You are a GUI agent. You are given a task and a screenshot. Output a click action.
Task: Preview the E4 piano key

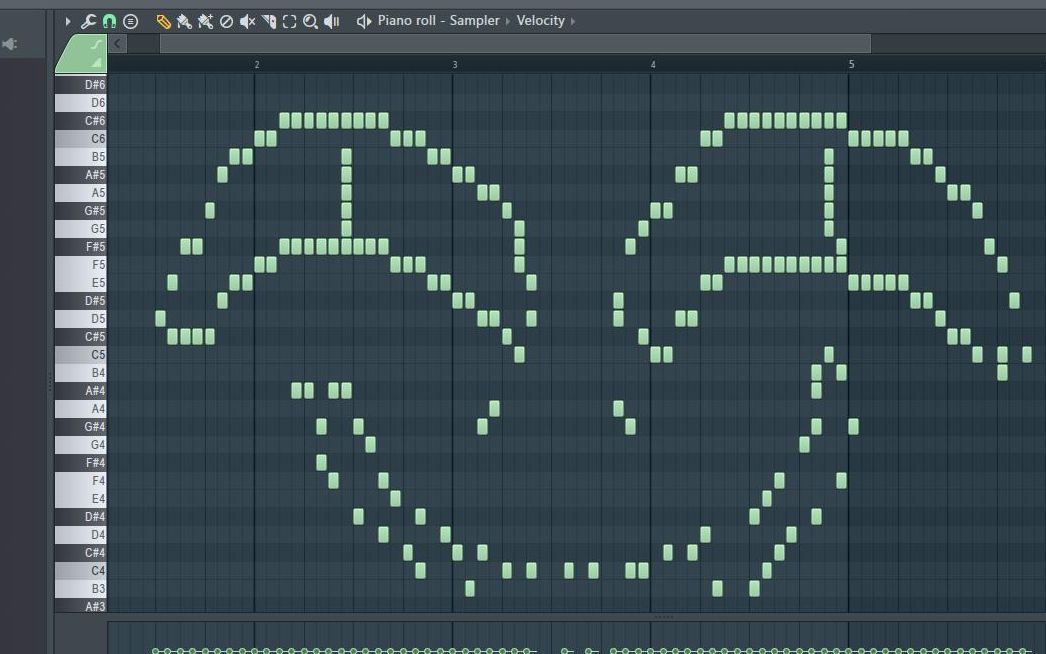pyautogui.click(x=81, y=499)
